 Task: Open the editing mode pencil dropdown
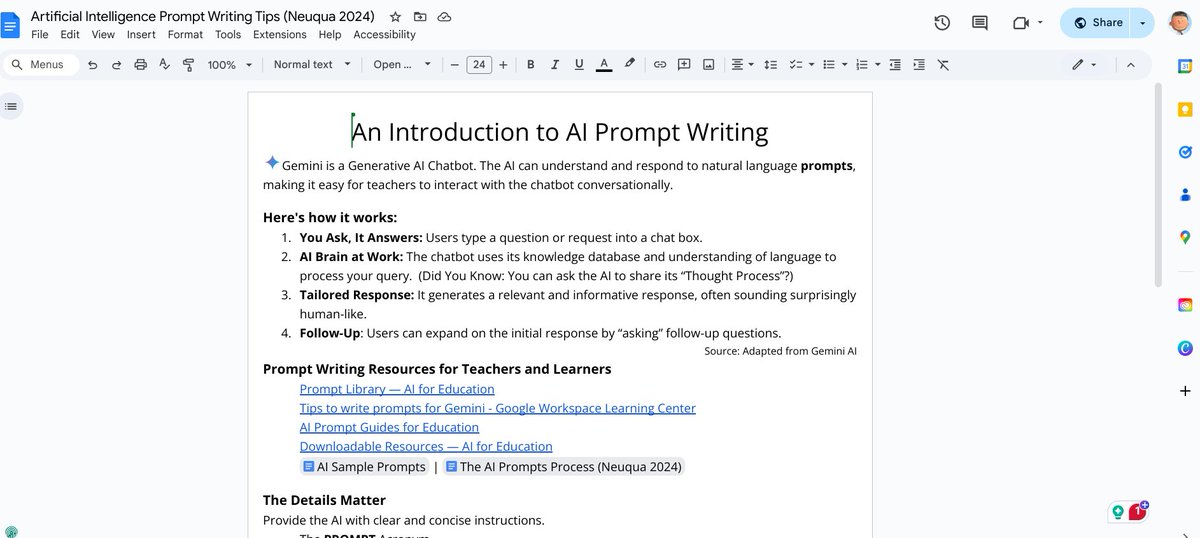click(x=1084, y=64)
